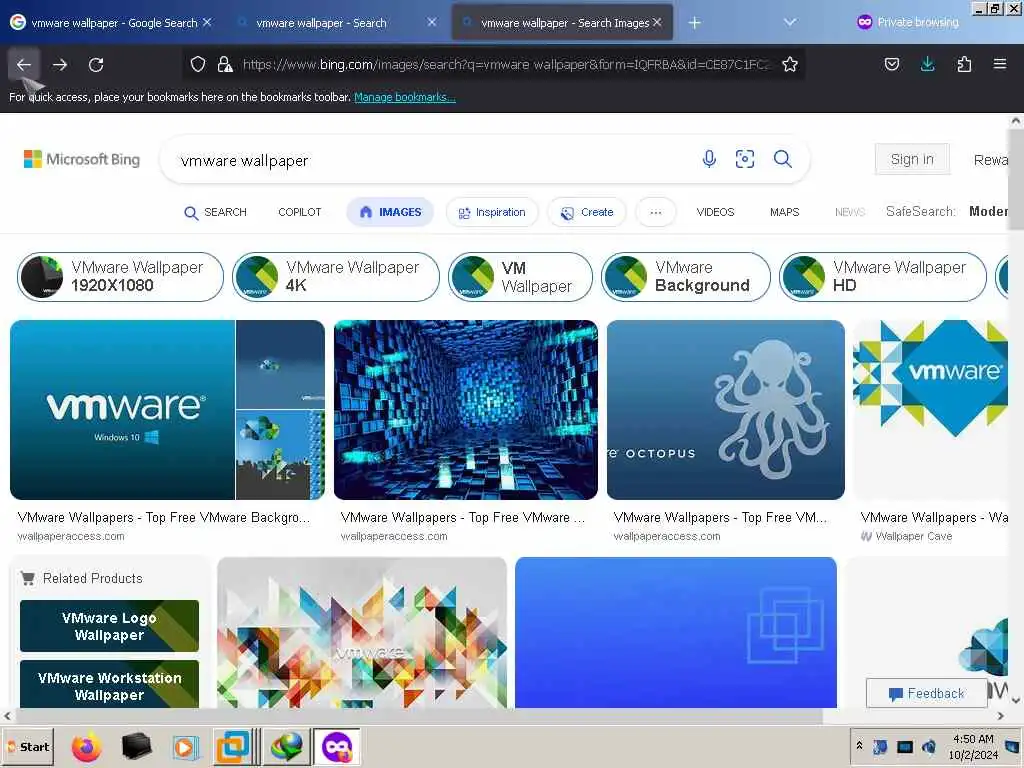Open the SafeSearch Moderate dropdown
The image size is (1024, 768).
pyautogui.click(x=947, y=212)
